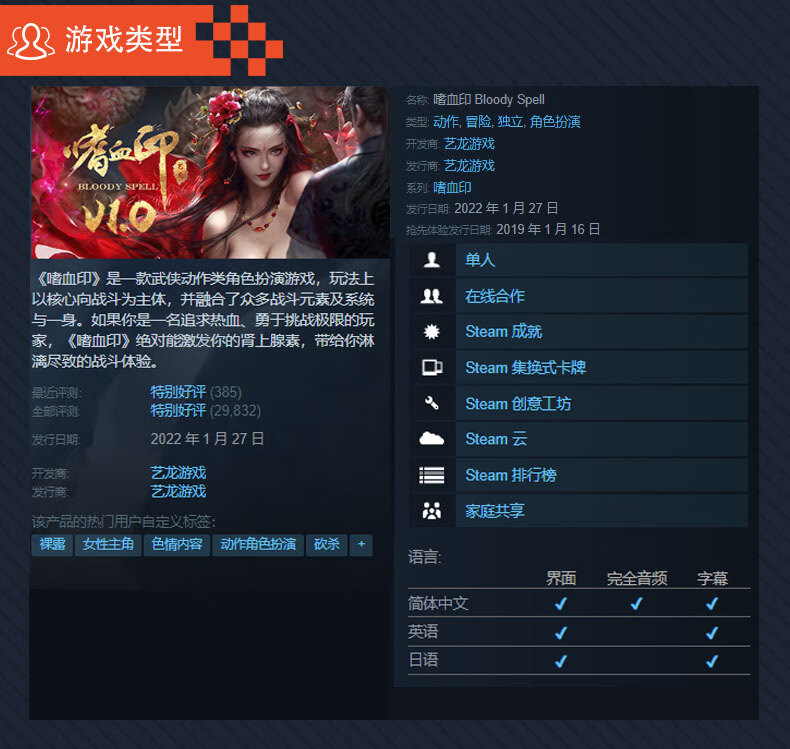Click the 角色扮演 genre link

tap(555, 121)
